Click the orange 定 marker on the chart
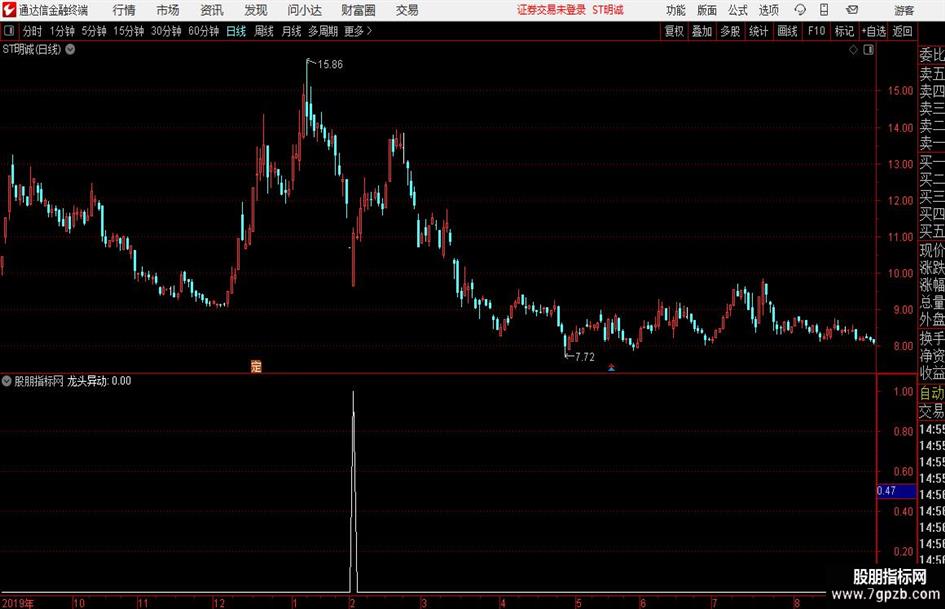Screen dimensions: 945x609 (x=256, y=366)
